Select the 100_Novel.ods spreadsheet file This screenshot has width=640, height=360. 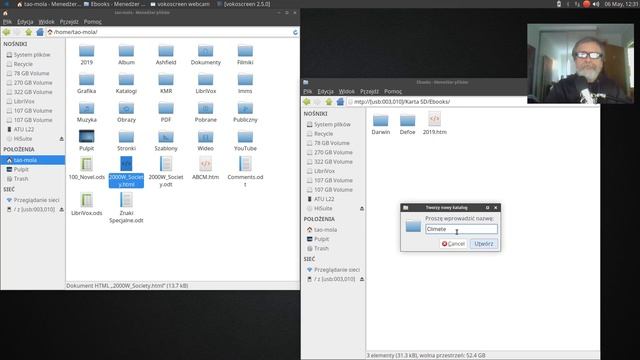pos(87,168)
